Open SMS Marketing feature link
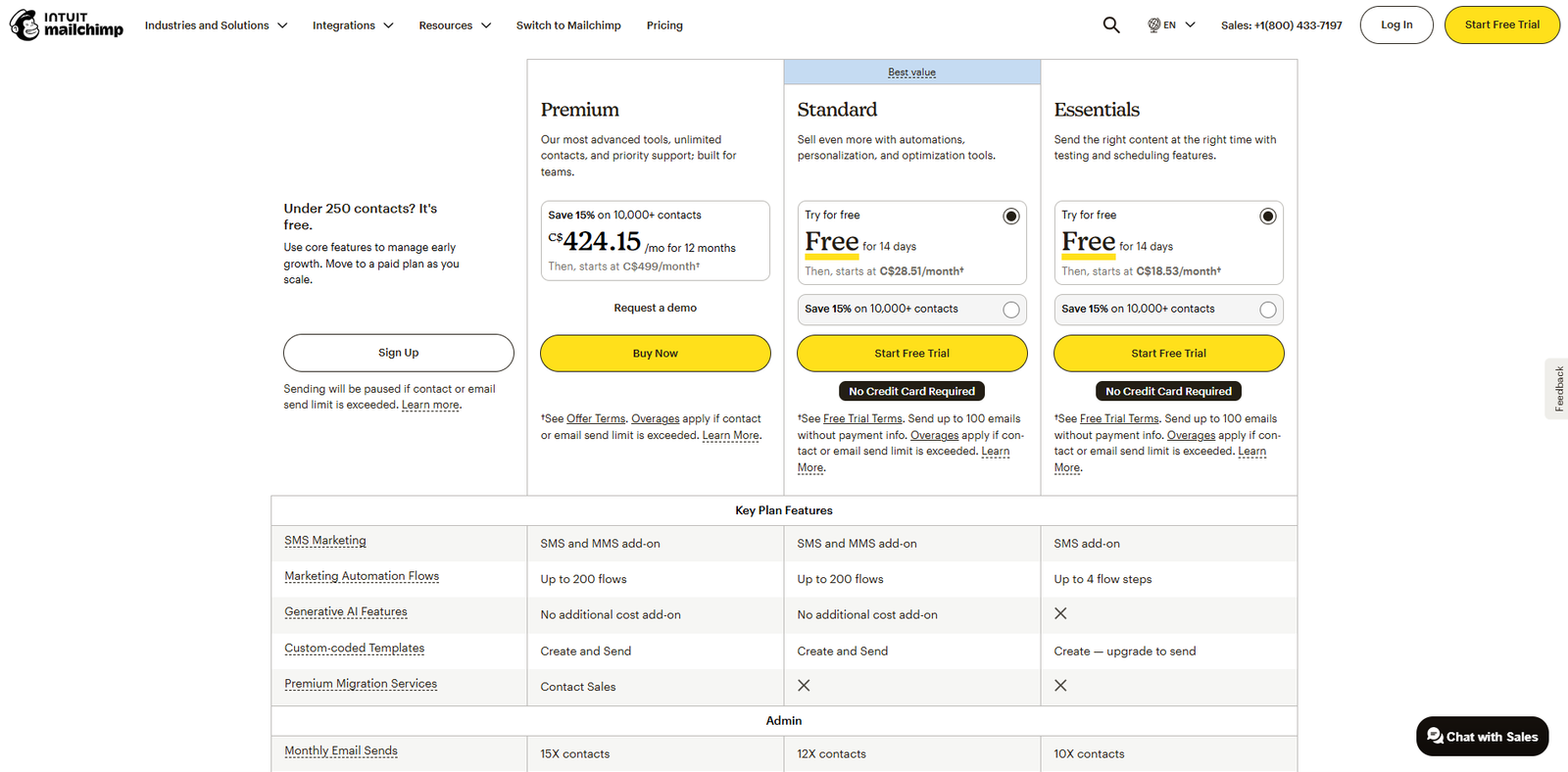Screen dimensions: 1568x772 tap(325, 541)
